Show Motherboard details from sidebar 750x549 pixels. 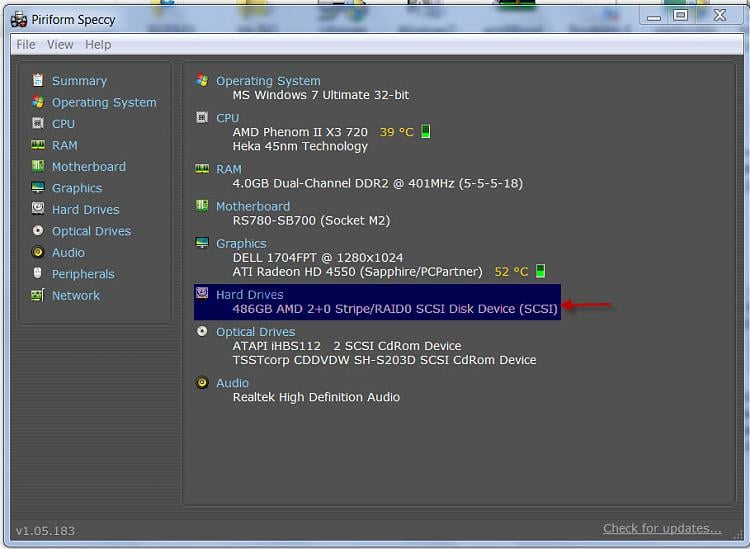89,166
